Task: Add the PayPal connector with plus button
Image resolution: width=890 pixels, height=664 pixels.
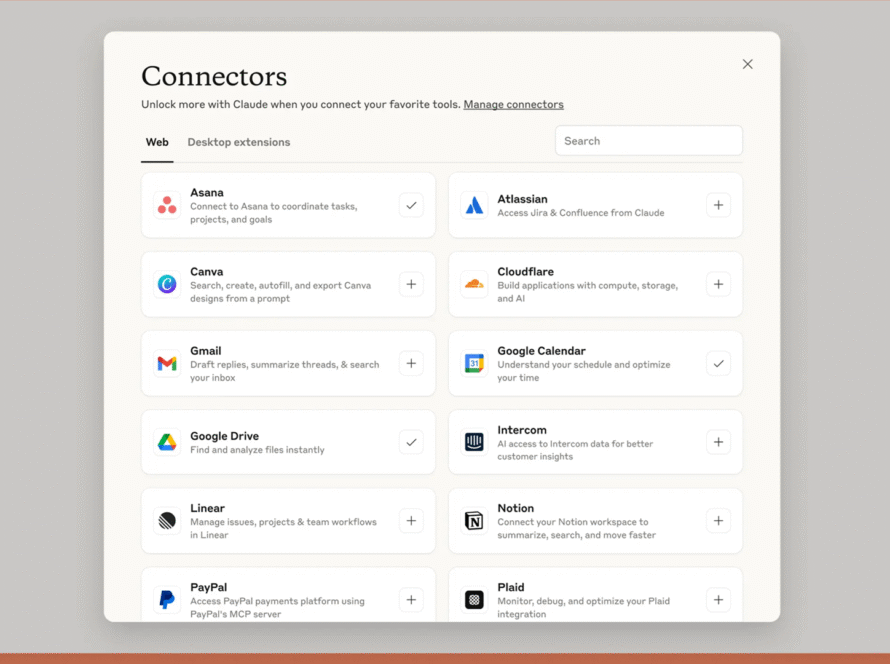Action: pos(411,600)
